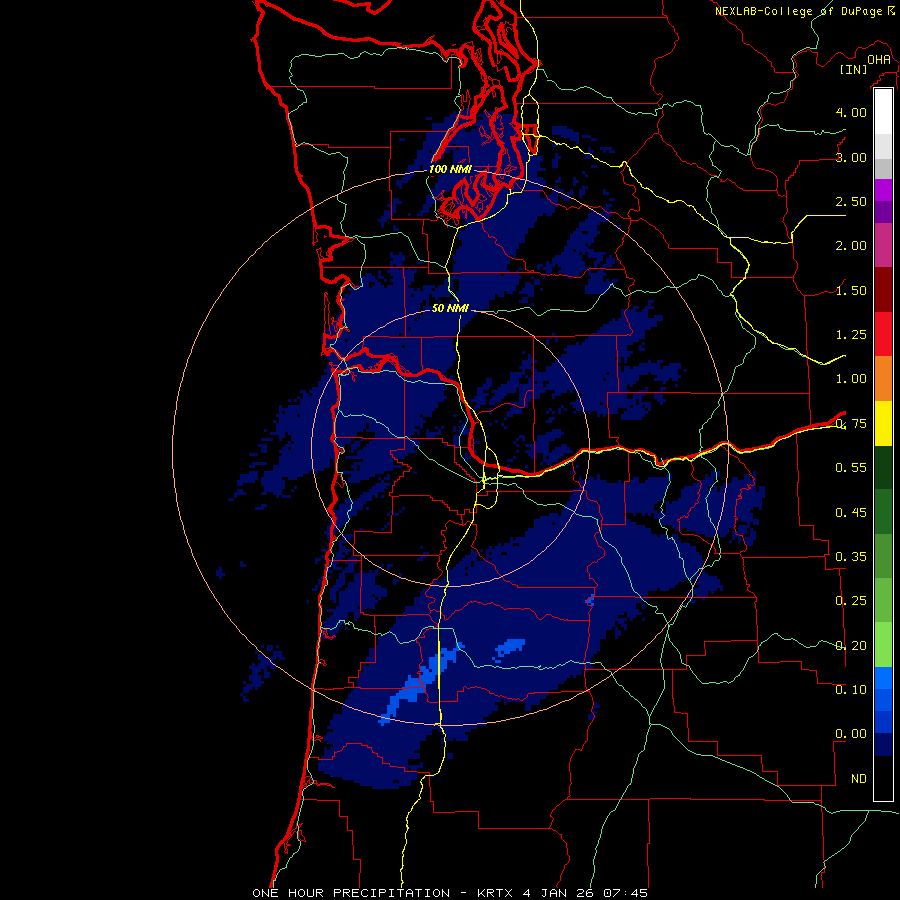
Task: Select the orange legend swatch
Action: [883, 379]
